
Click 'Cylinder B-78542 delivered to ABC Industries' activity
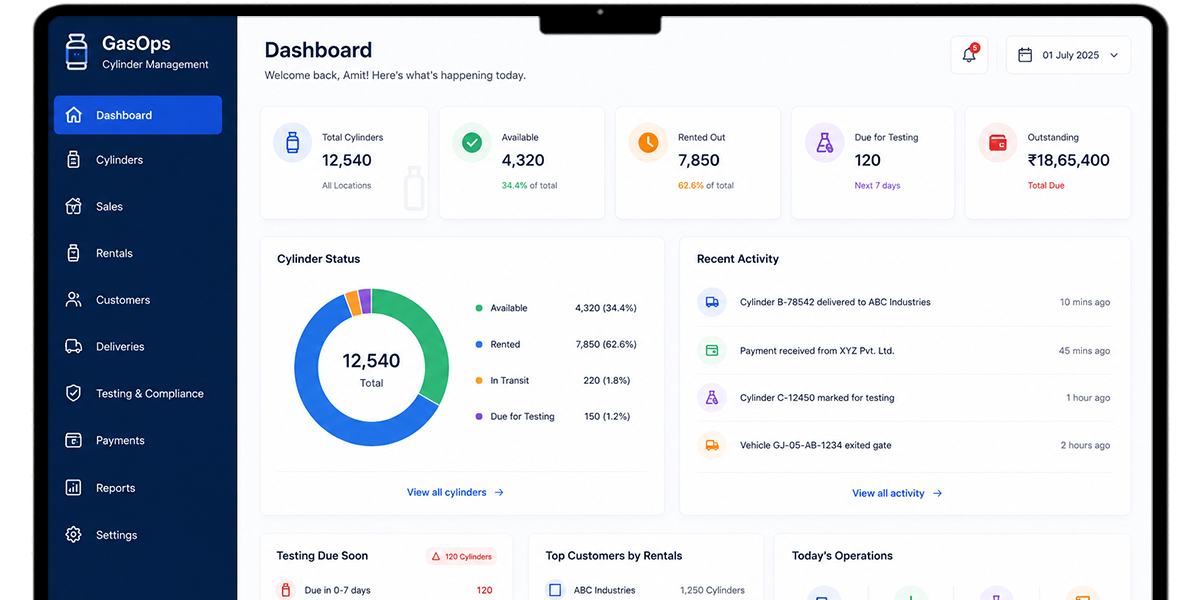tap(835, 302)
